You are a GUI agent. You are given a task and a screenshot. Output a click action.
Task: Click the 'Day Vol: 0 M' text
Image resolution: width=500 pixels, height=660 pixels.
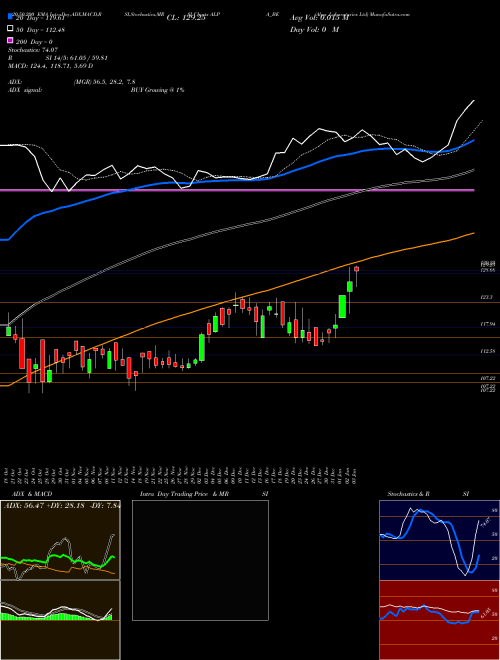point(314,29)
